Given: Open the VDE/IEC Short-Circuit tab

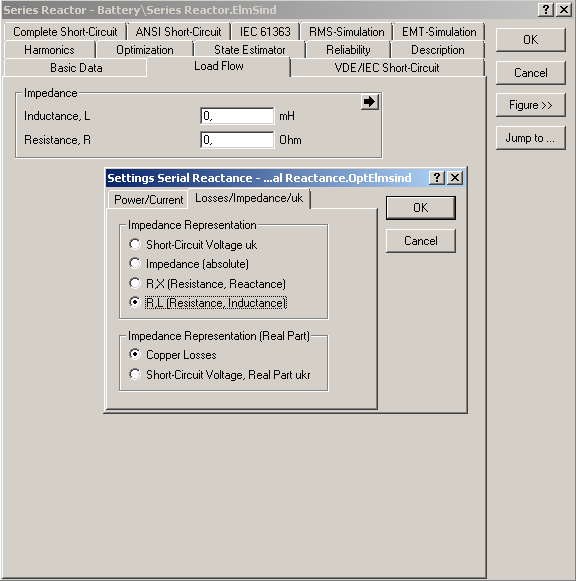Looking at the screenshot, I should [x=387, y=68].
